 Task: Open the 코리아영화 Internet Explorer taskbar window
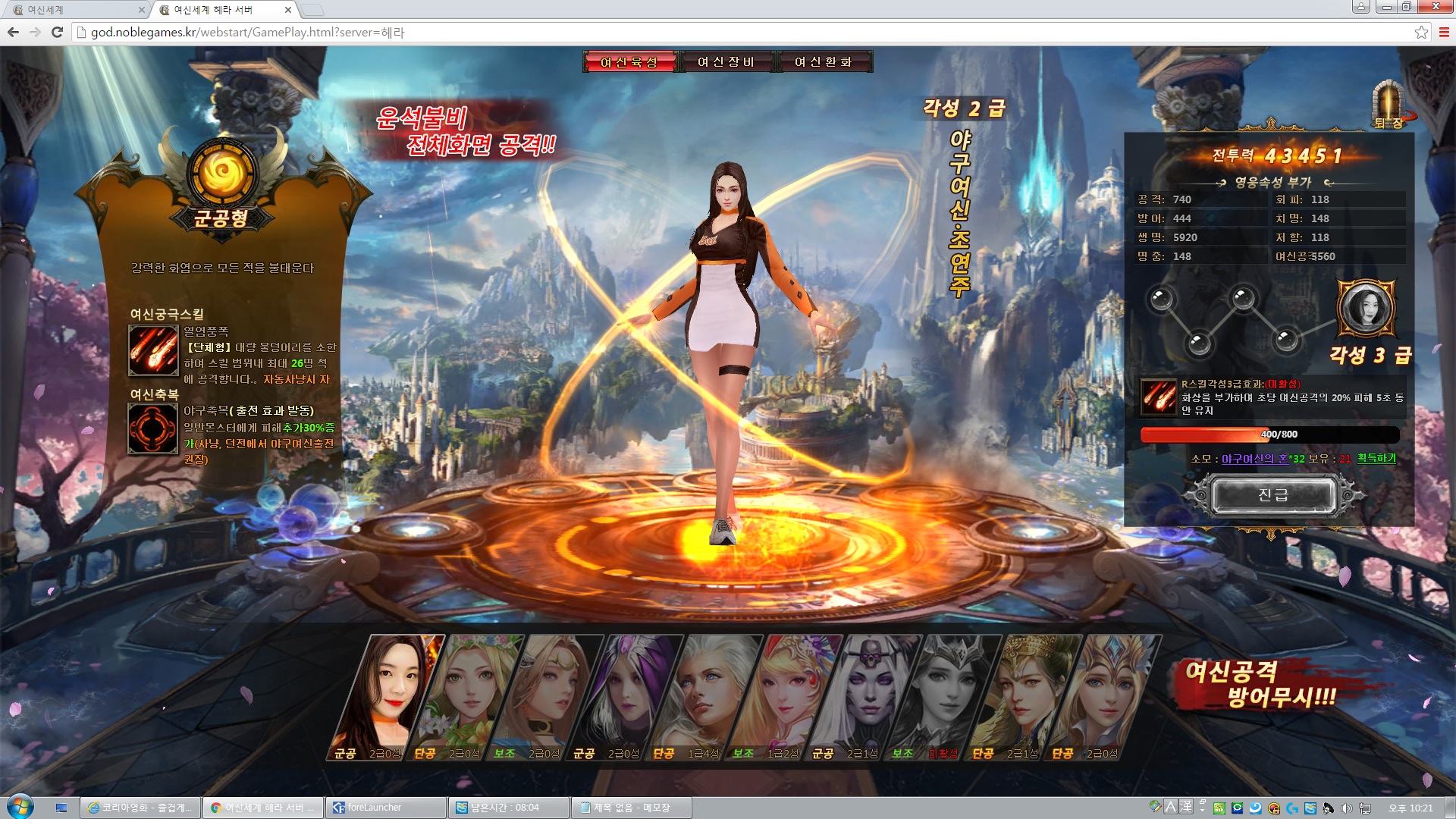pyautogui.click(x=140, y=808)
